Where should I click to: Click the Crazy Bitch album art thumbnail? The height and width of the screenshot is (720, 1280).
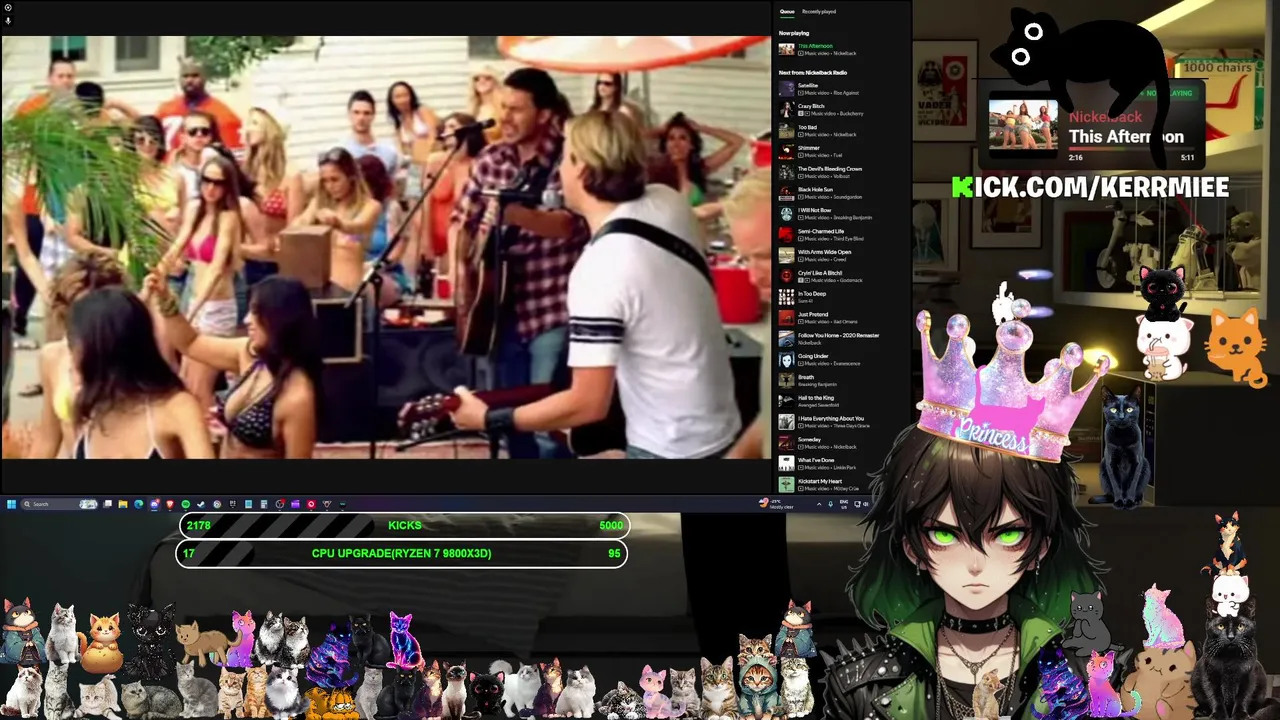tap(786, 110)
